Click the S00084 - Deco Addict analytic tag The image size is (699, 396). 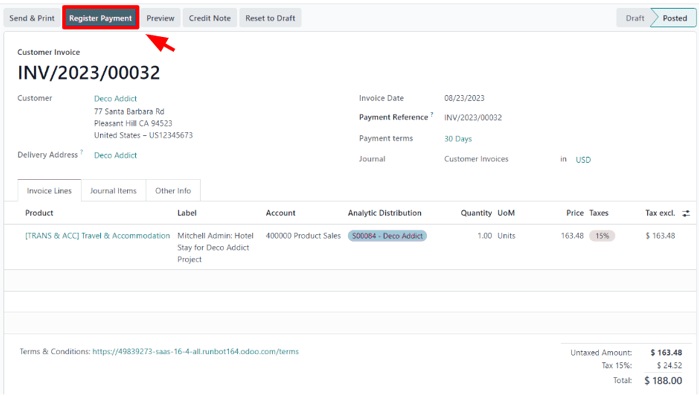[x=387, y=236]
